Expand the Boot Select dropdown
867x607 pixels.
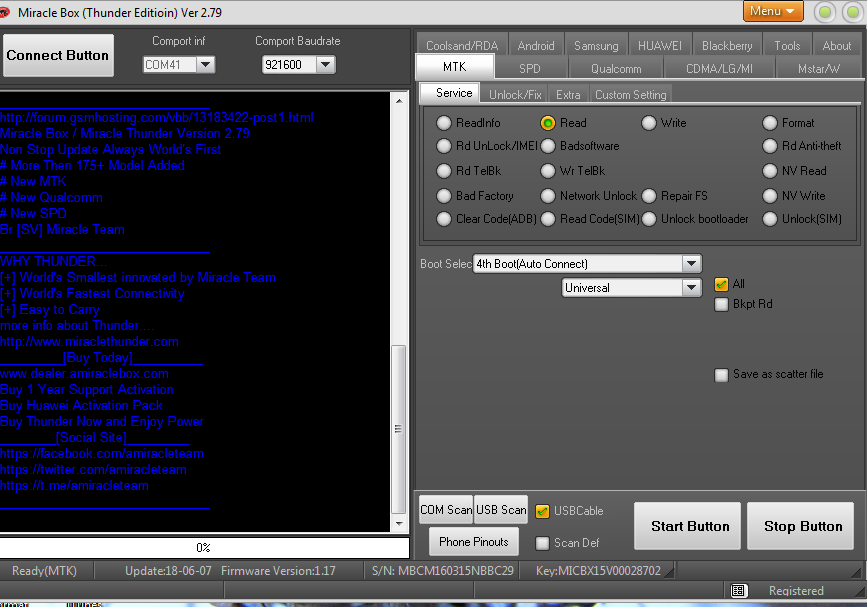pyautogui.click(x=691, y=264)
